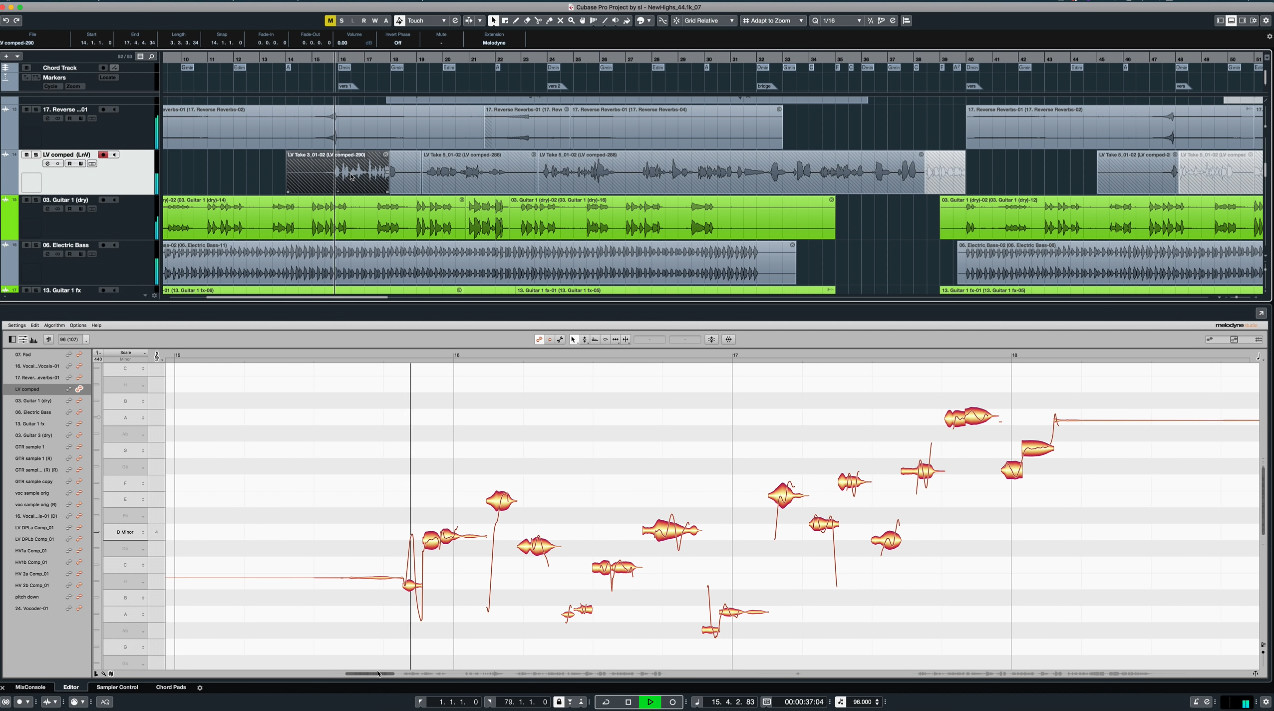Toggle Read automation (R) in top toolbar
This screenshot has height=711, width=1274.
tap(364, 20)
